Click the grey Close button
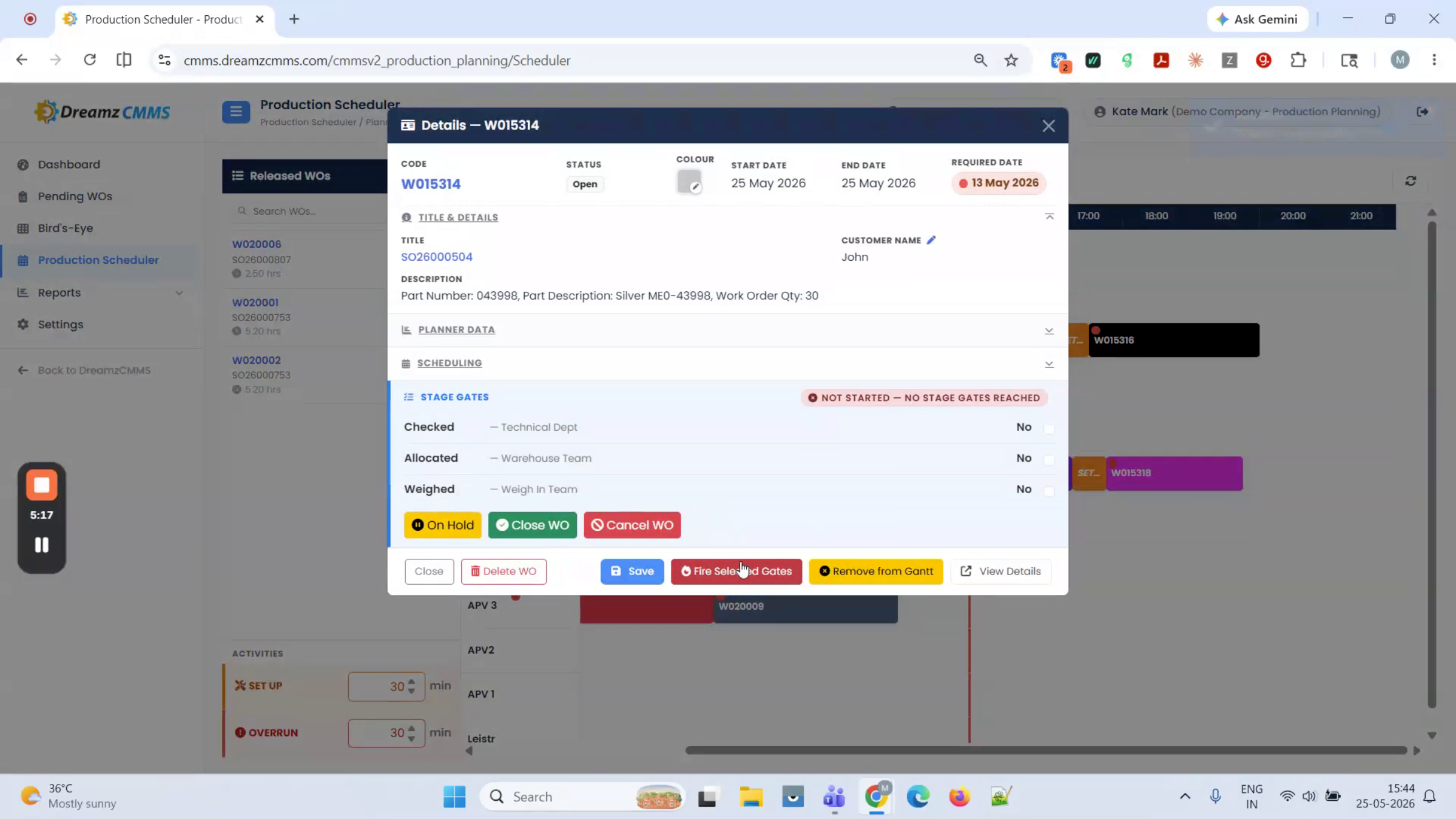 coord(429,571)
